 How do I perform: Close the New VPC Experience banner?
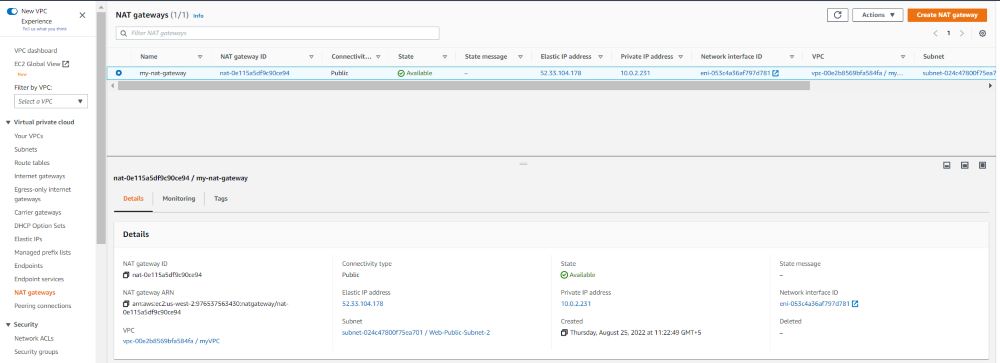tap(82, 15)
